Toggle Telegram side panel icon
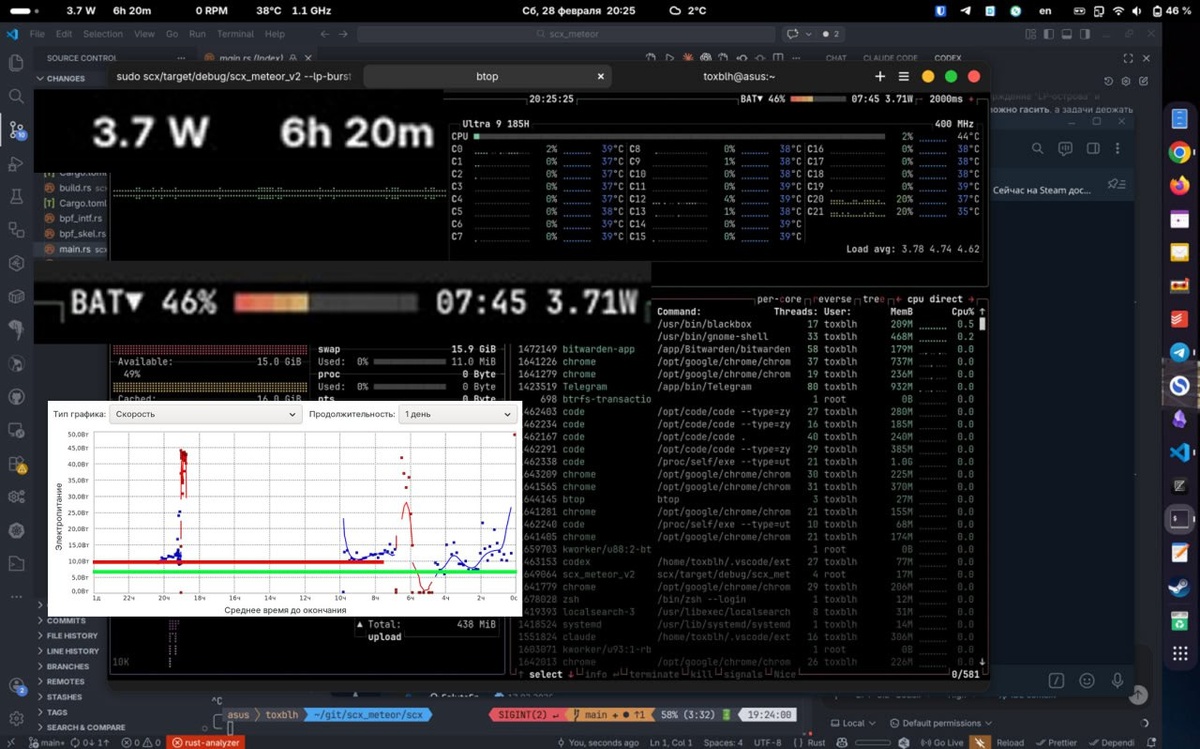Viewport: 1200px width, 749px height. [1093, 149]
